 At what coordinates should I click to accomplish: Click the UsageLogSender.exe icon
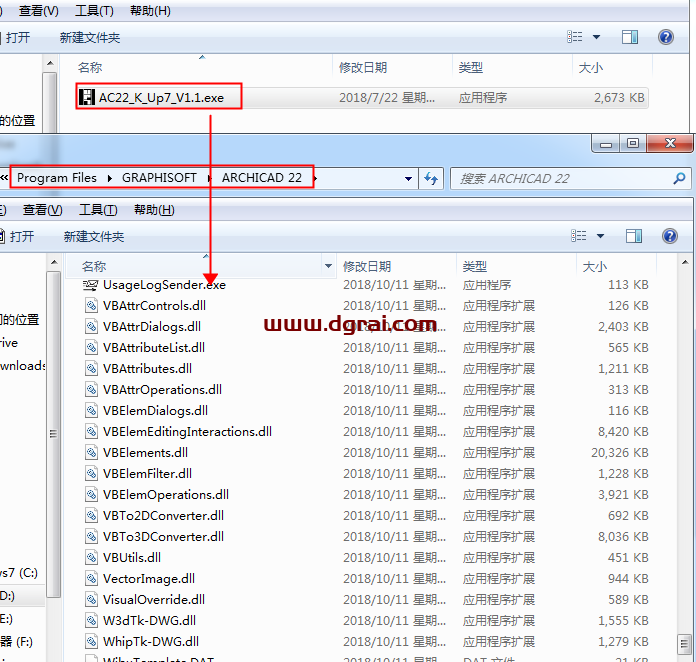coord(91,285)
